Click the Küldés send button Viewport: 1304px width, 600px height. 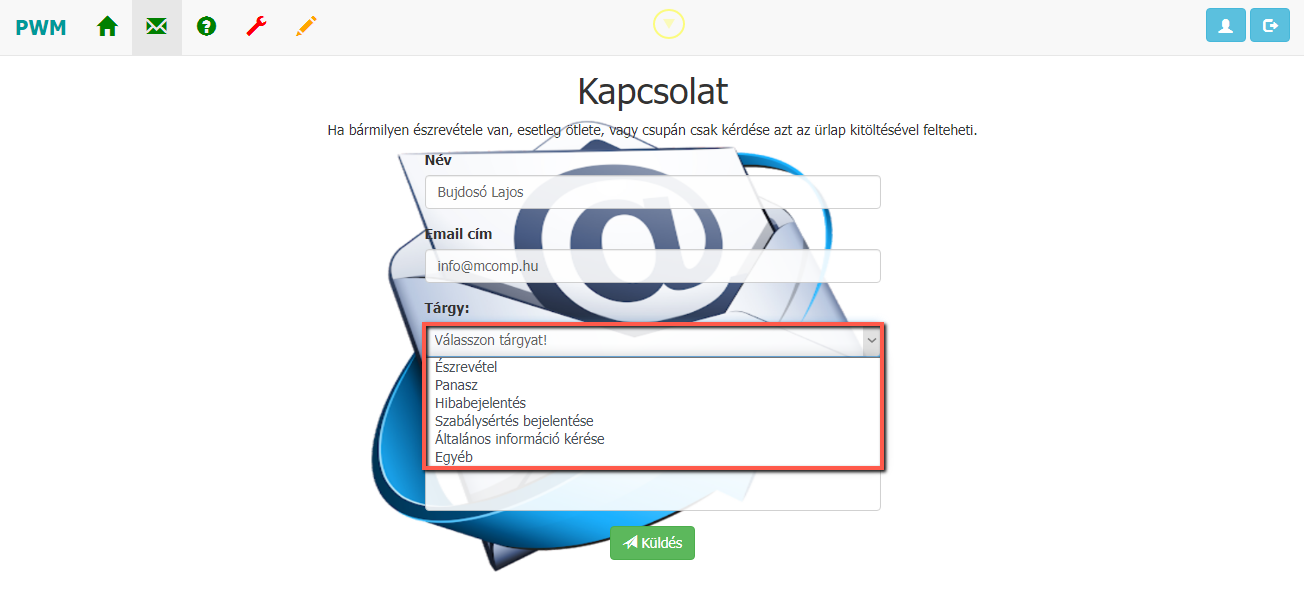tap(652, 543)
